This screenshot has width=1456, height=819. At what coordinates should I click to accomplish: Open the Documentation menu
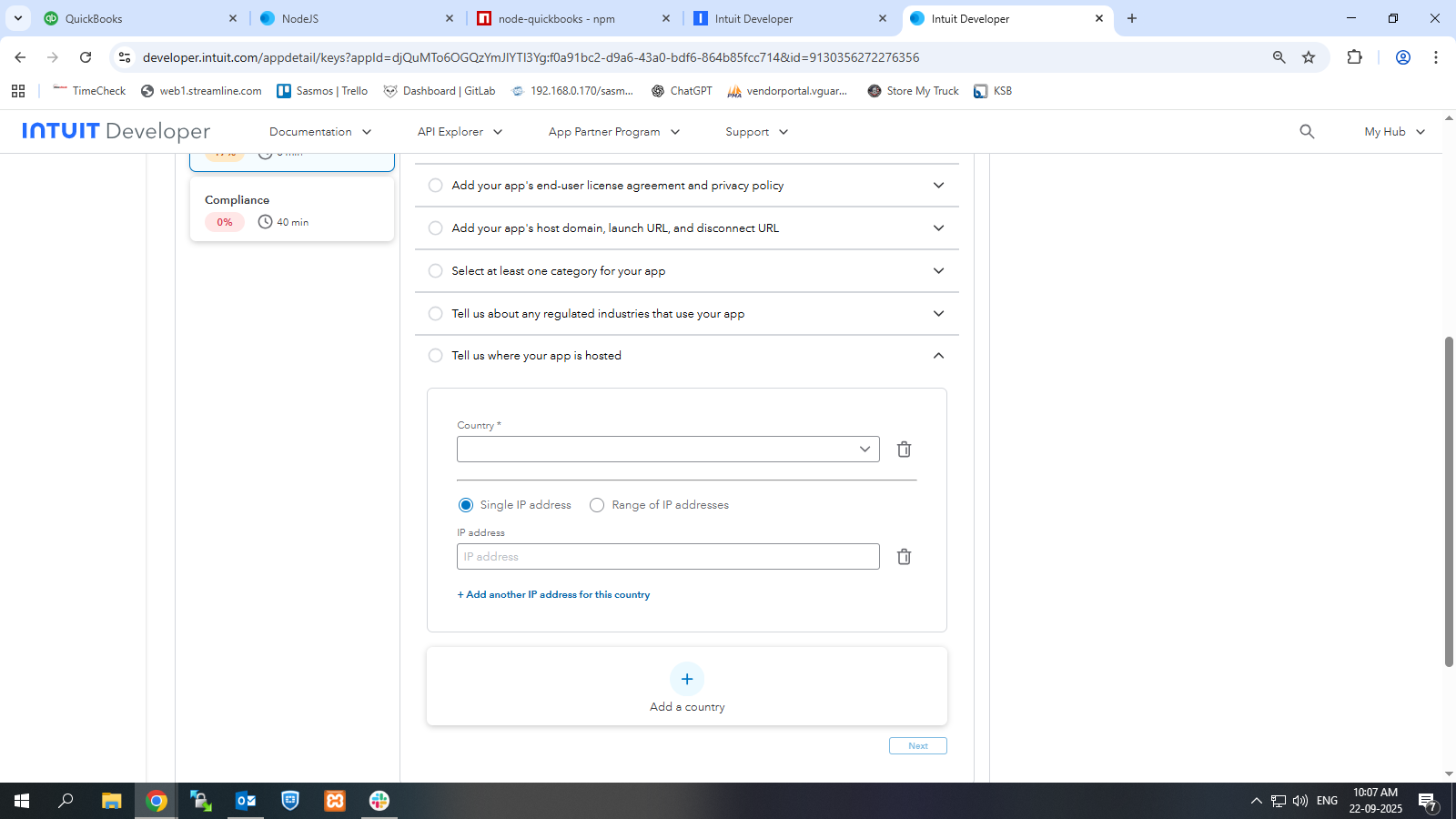coord(319,132)
